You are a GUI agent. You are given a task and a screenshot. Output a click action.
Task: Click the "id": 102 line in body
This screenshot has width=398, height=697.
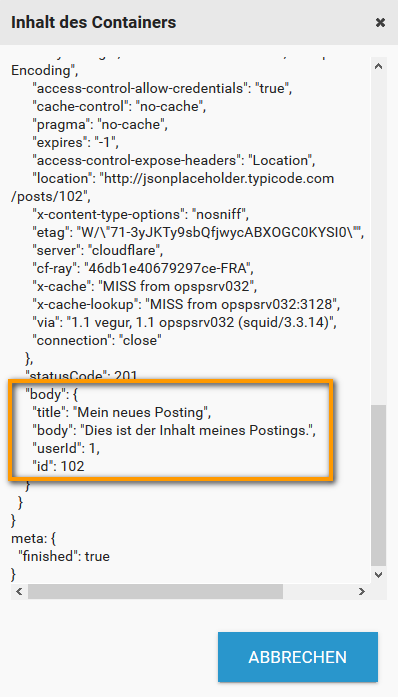[x=58, y=466]
